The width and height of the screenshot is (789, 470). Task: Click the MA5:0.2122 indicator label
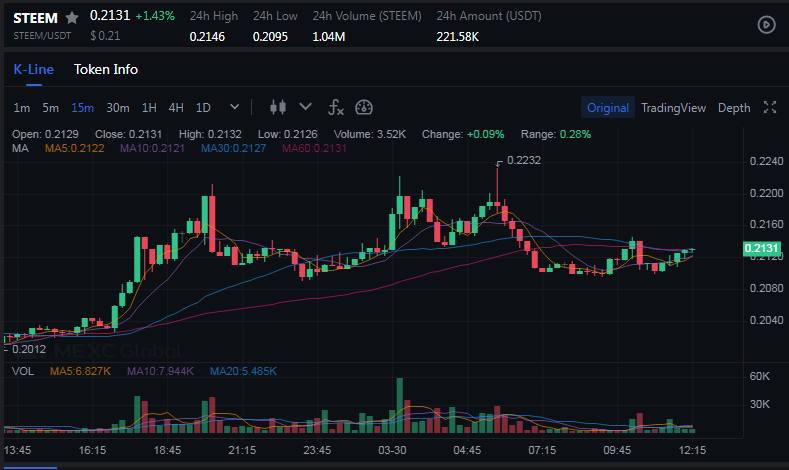(74, 148)
